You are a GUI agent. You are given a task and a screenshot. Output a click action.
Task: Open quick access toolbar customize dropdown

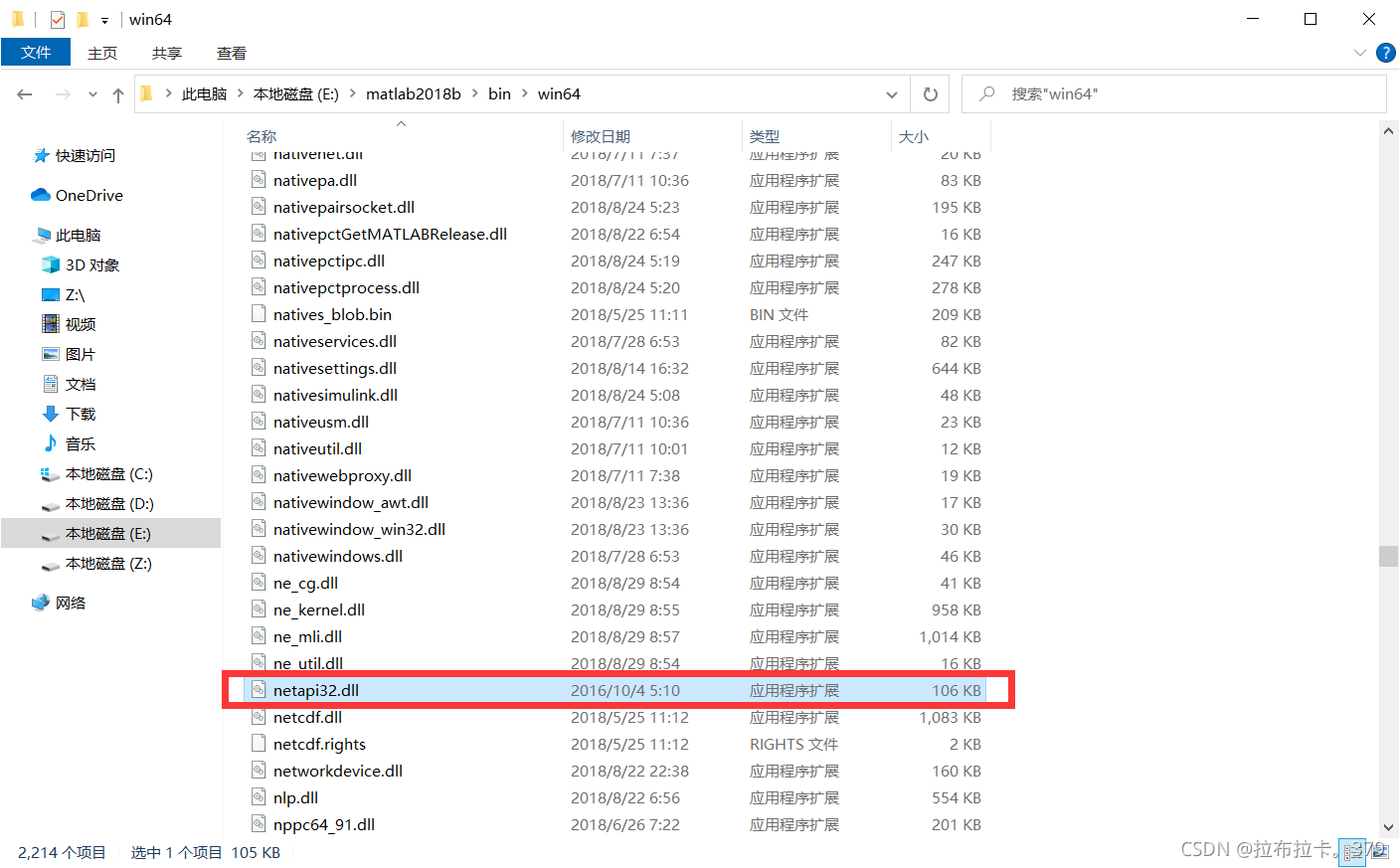click(x=104, y=20)
